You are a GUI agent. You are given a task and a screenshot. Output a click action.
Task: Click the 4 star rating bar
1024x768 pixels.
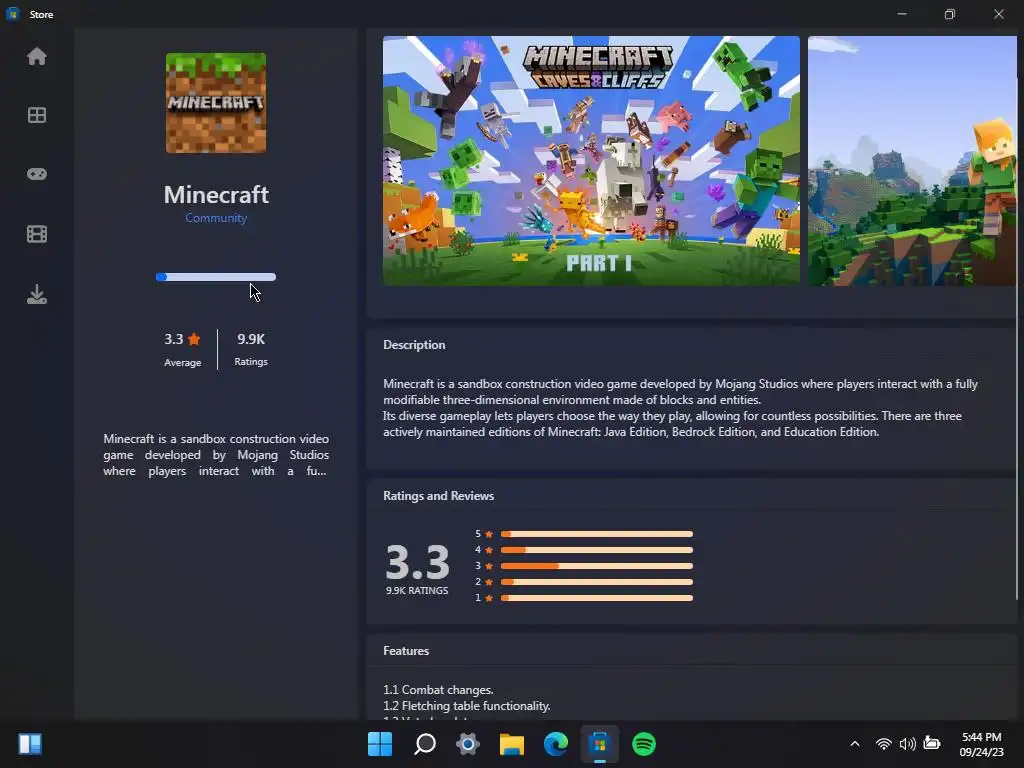click(596, 550)
